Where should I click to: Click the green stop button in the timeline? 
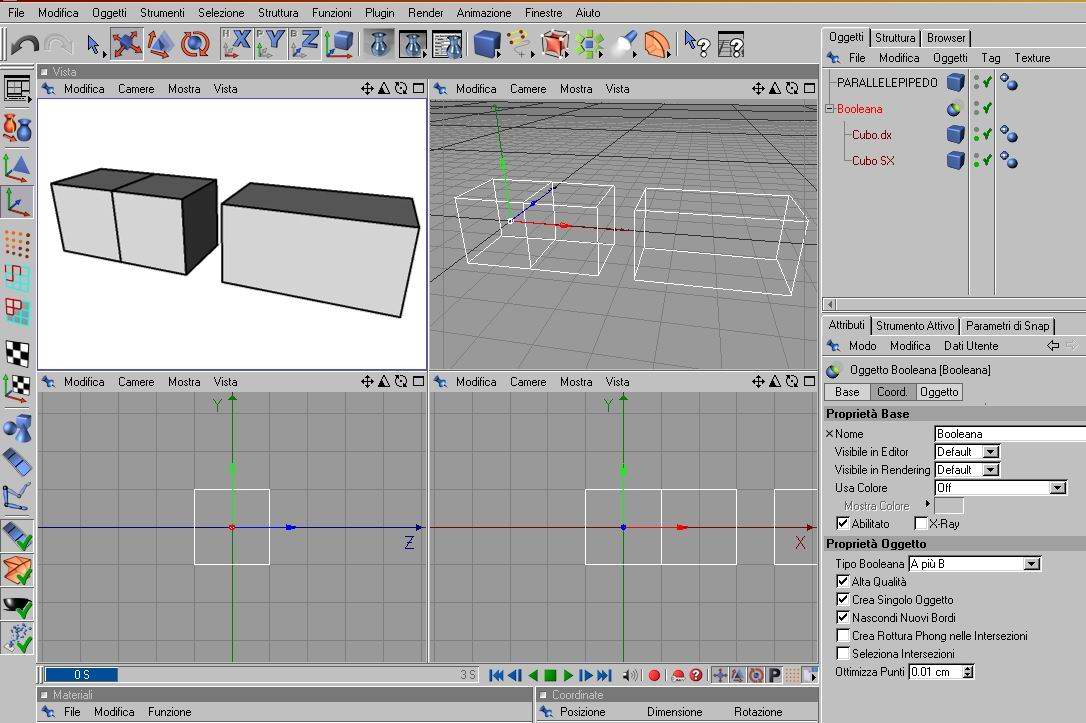[x=551, y=675]
